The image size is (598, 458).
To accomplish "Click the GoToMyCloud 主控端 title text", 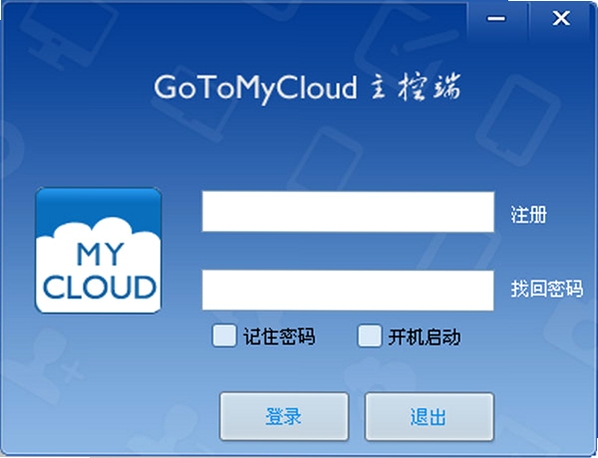I will tap(307, 88).
